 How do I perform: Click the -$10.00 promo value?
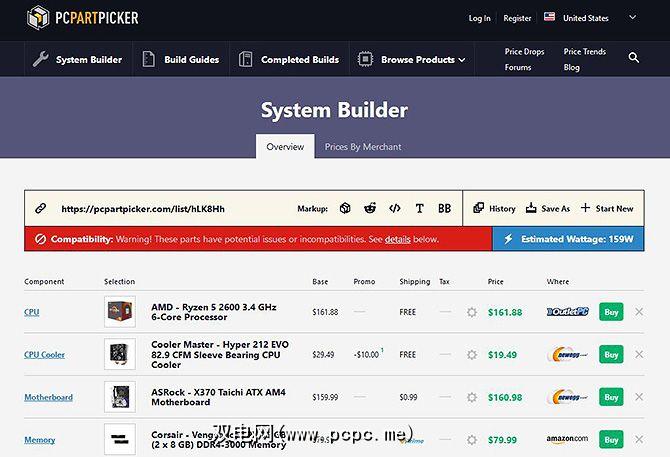pos(367,354)
